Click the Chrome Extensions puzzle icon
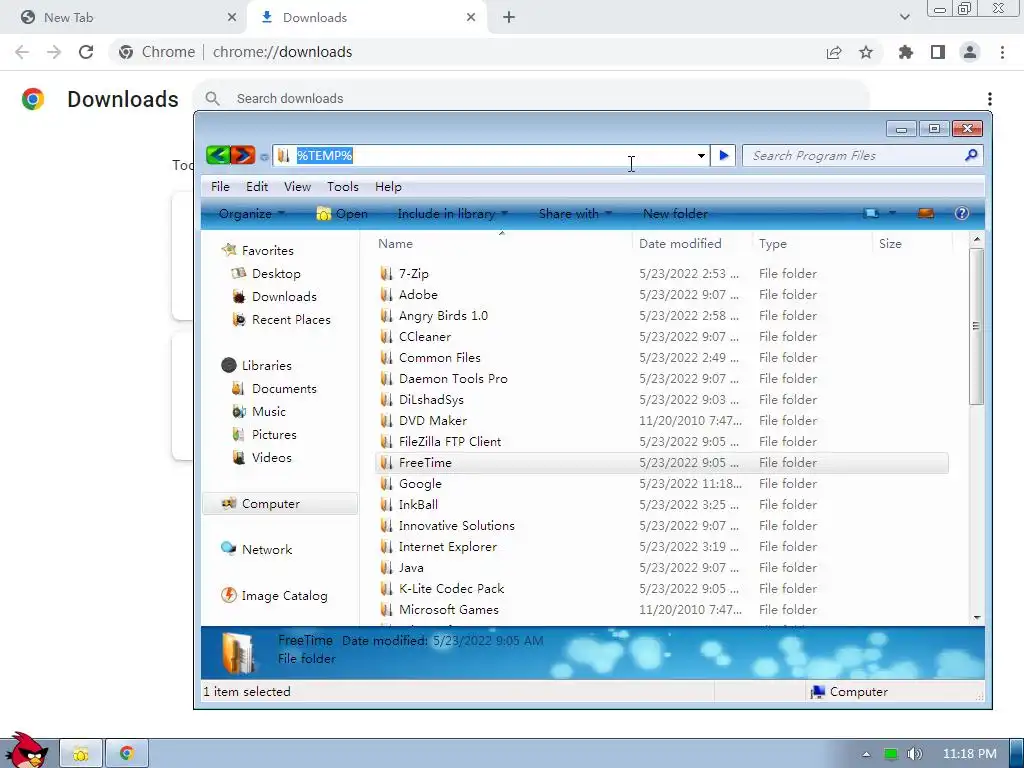Viewport: 1024px width, 768px height. click(905, 52)
